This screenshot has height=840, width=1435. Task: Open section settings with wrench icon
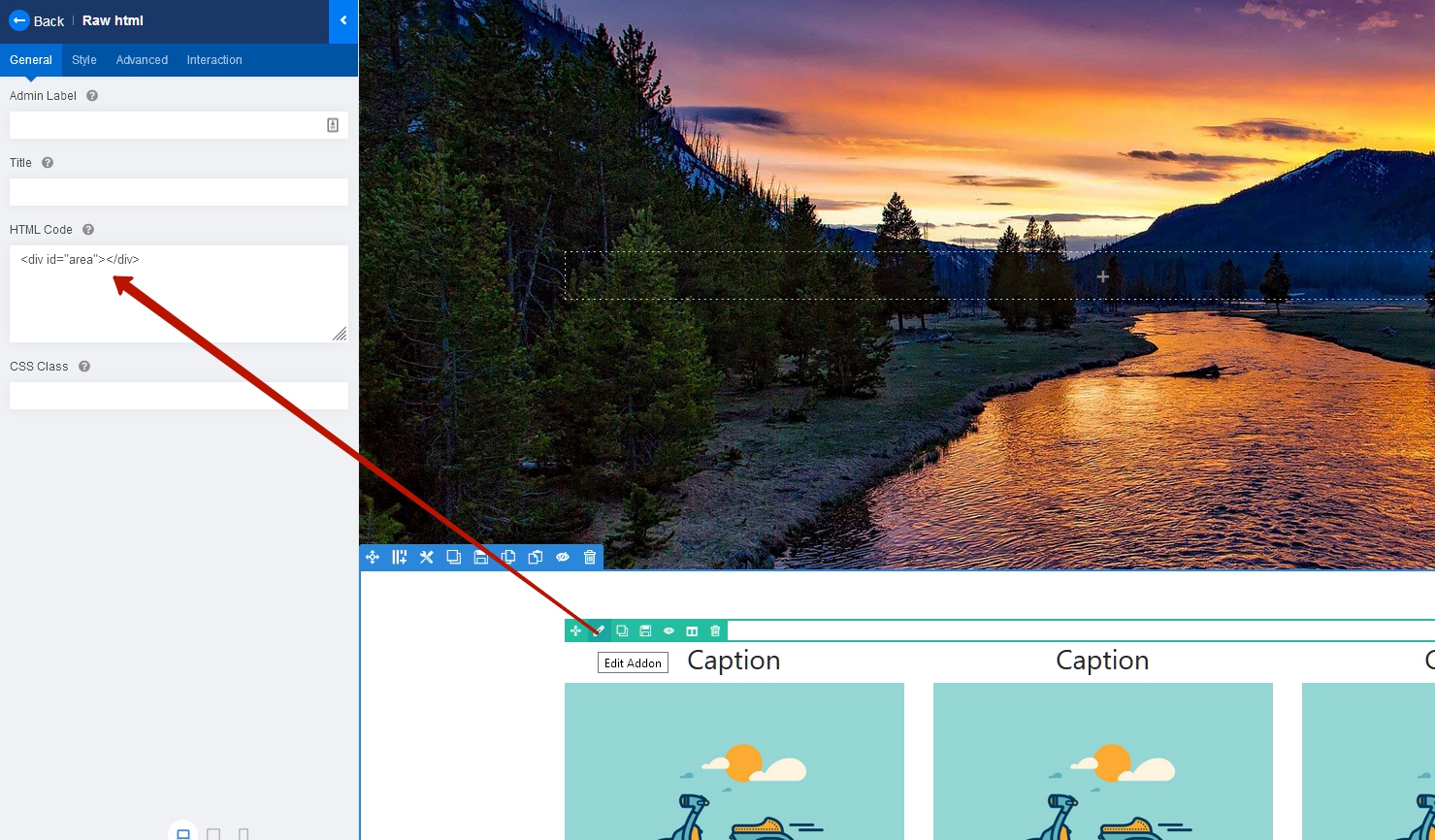[x=426, y=557]
